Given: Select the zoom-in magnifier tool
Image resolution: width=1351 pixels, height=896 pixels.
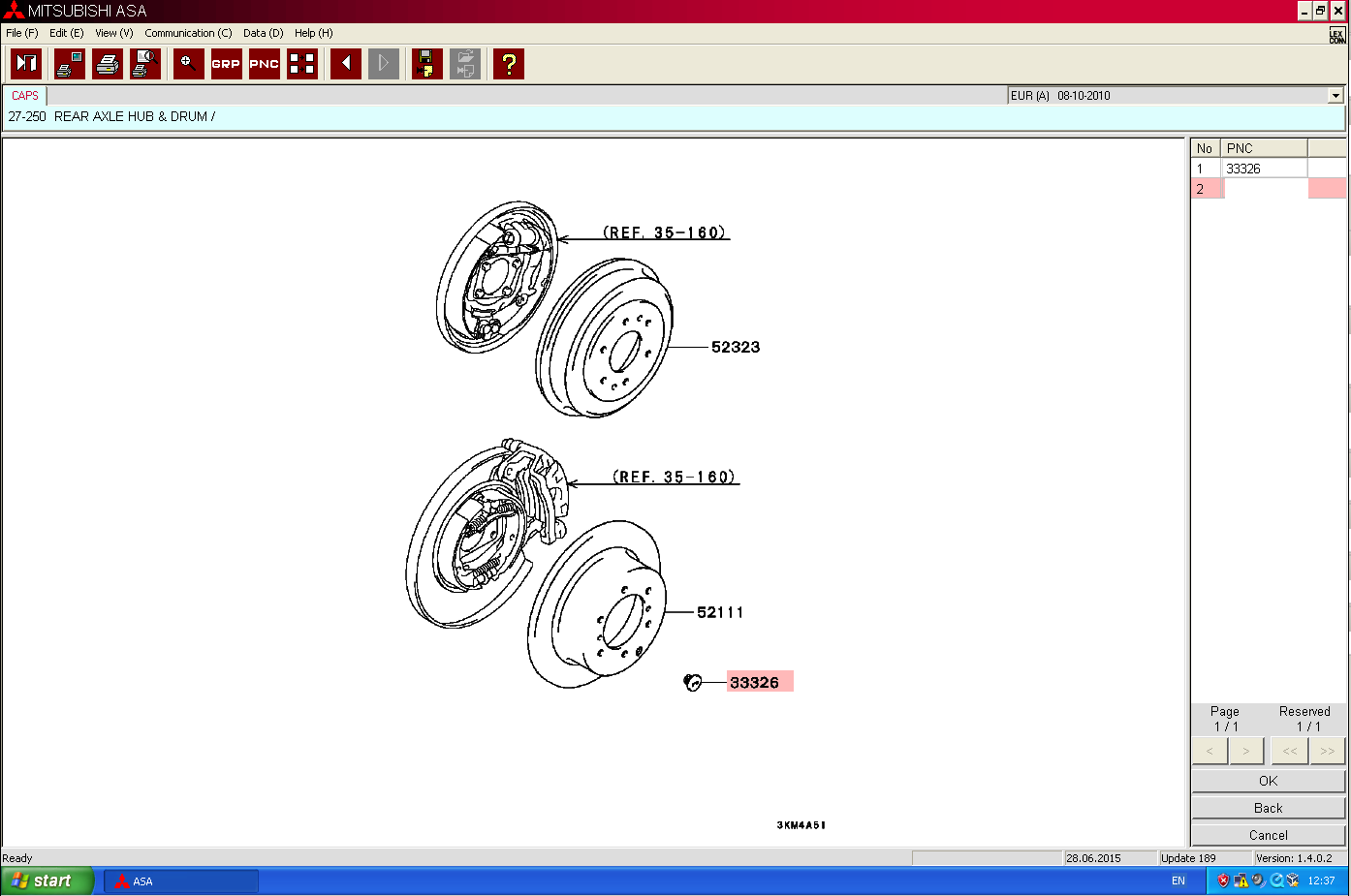Looking at the screenshot, I should [x=189, y=64].
